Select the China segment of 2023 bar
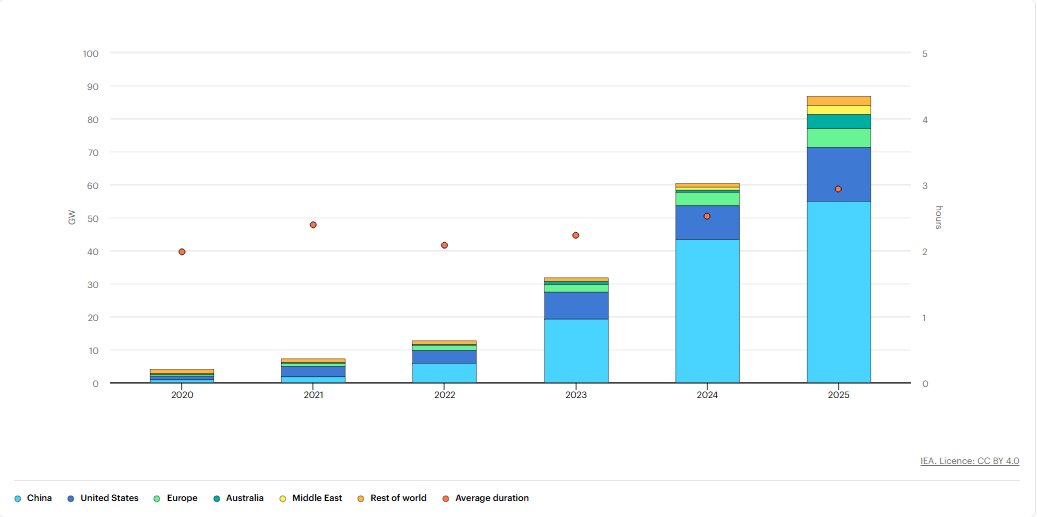 [576, 351]
